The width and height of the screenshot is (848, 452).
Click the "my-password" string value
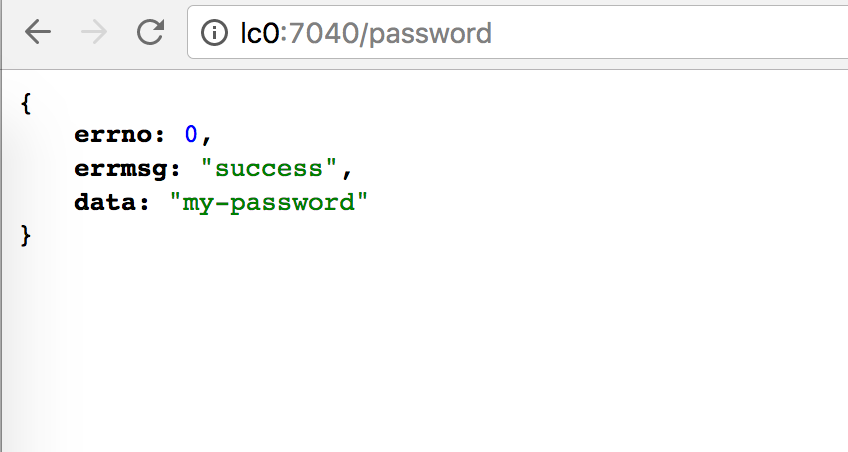270,202
